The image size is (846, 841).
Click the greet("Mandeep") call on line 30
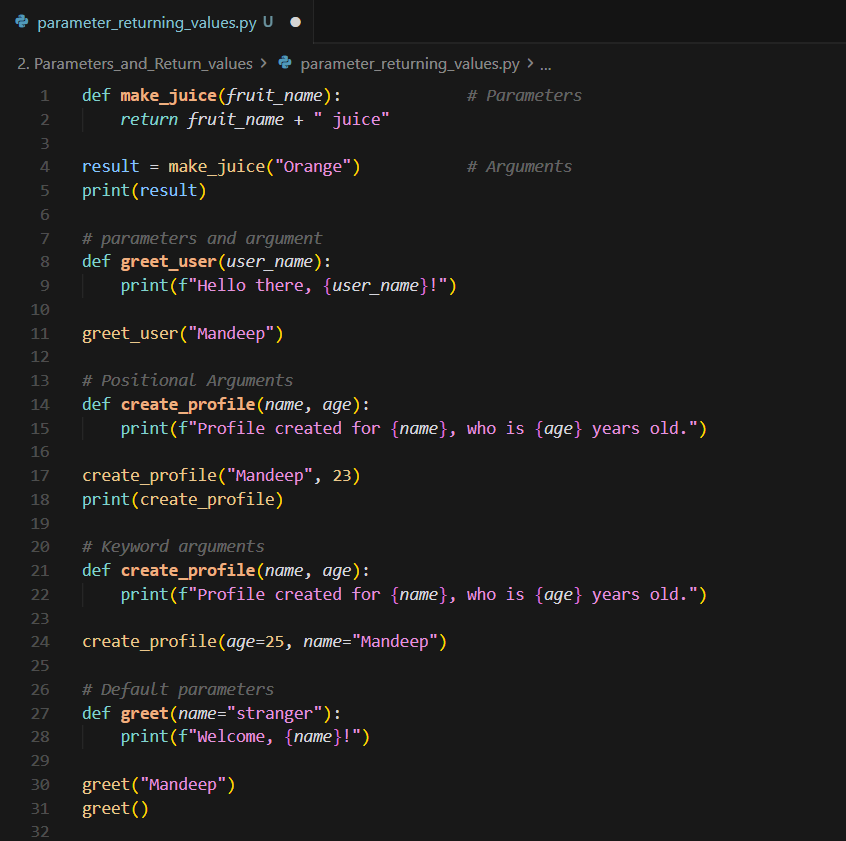[x=159, y=785]
